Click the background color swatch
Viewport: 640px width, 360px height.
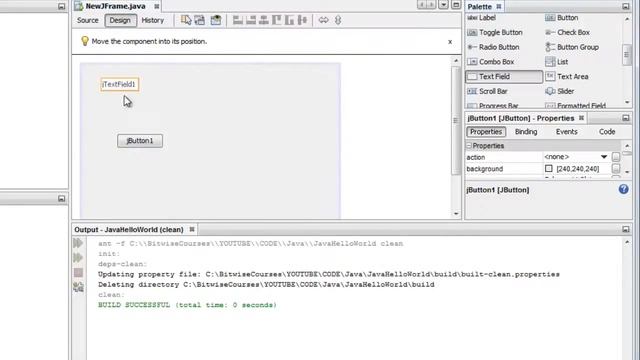tap(549, 168)
